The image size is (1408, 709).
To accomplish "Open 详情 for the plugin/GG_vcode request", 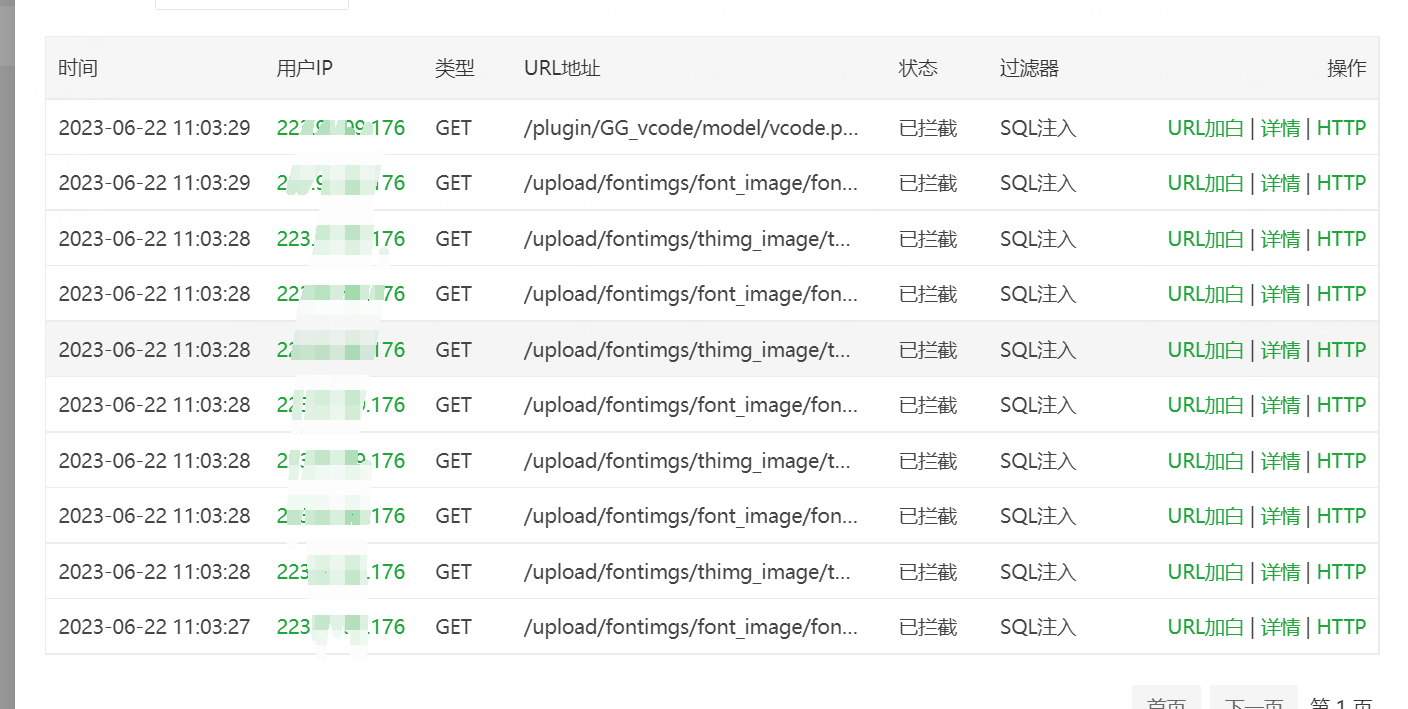I will pos(1280,128).
